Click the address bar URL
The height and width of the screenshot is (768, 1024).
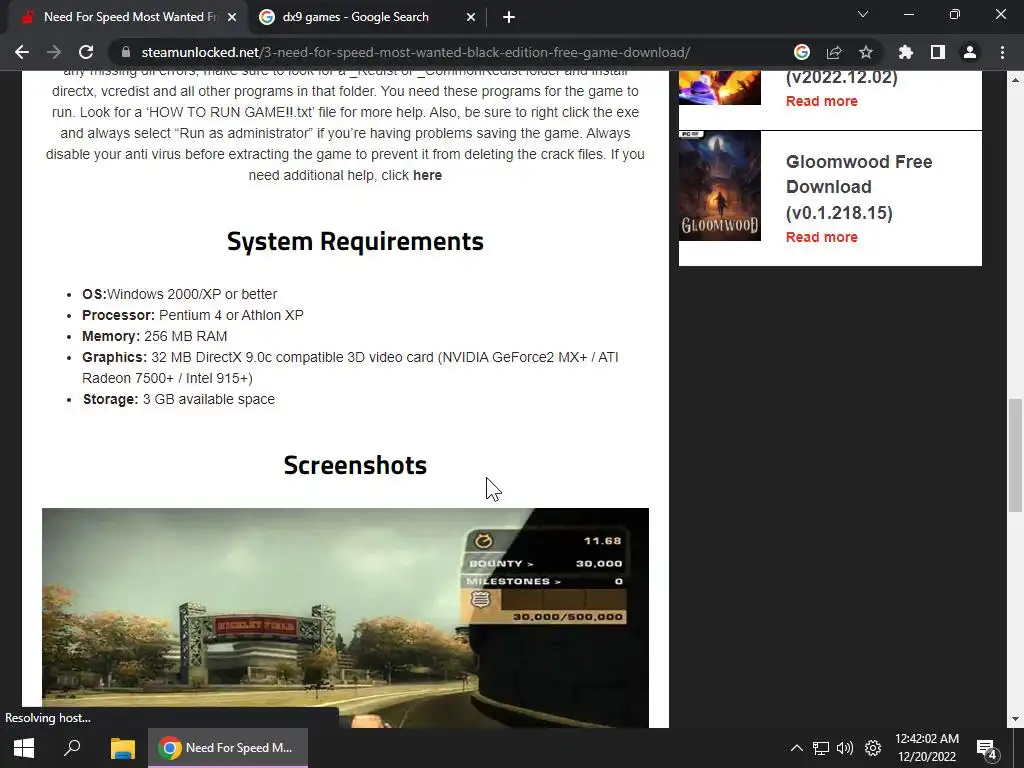[x=415, y=52]
